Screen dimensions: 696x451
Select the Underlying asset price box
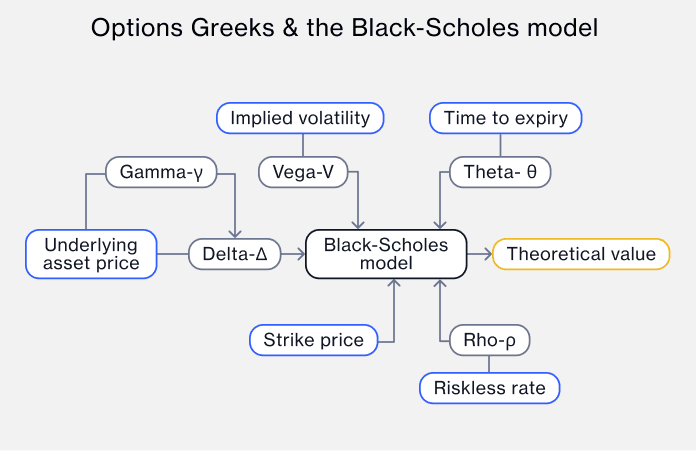(92, 254)
